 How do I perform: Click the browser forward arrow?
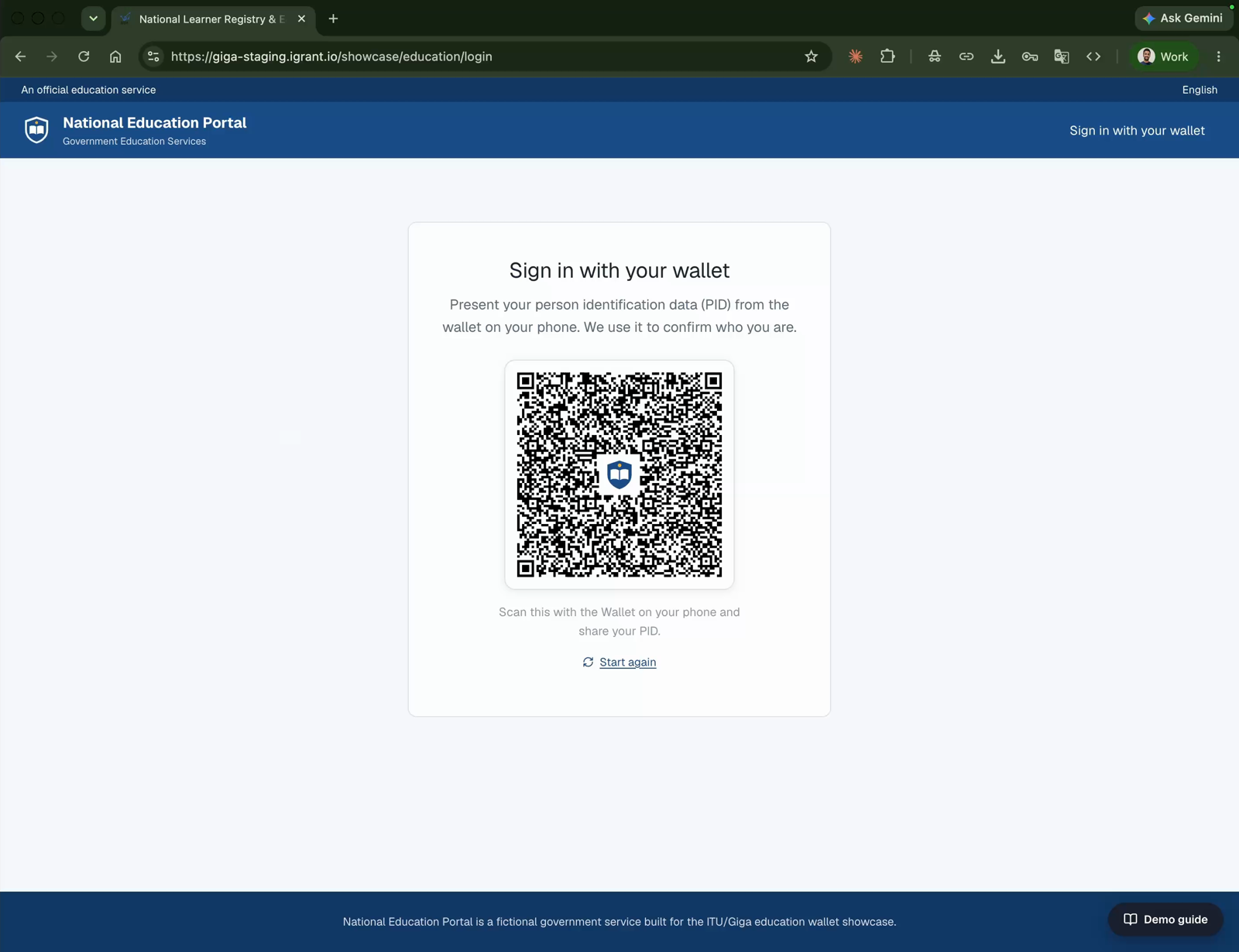click(52, 57)
